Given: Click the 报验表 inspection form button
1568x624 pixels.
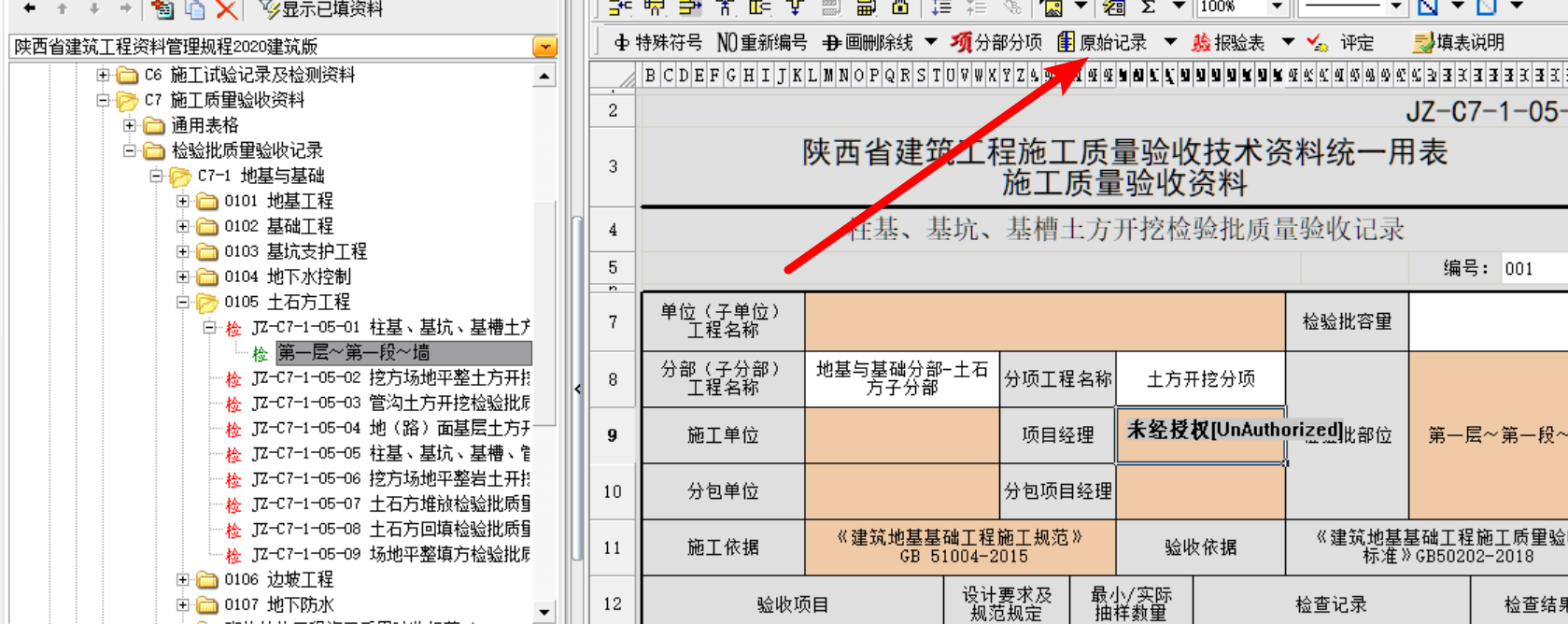Looking at the screenshot, I should (1229, 43).
